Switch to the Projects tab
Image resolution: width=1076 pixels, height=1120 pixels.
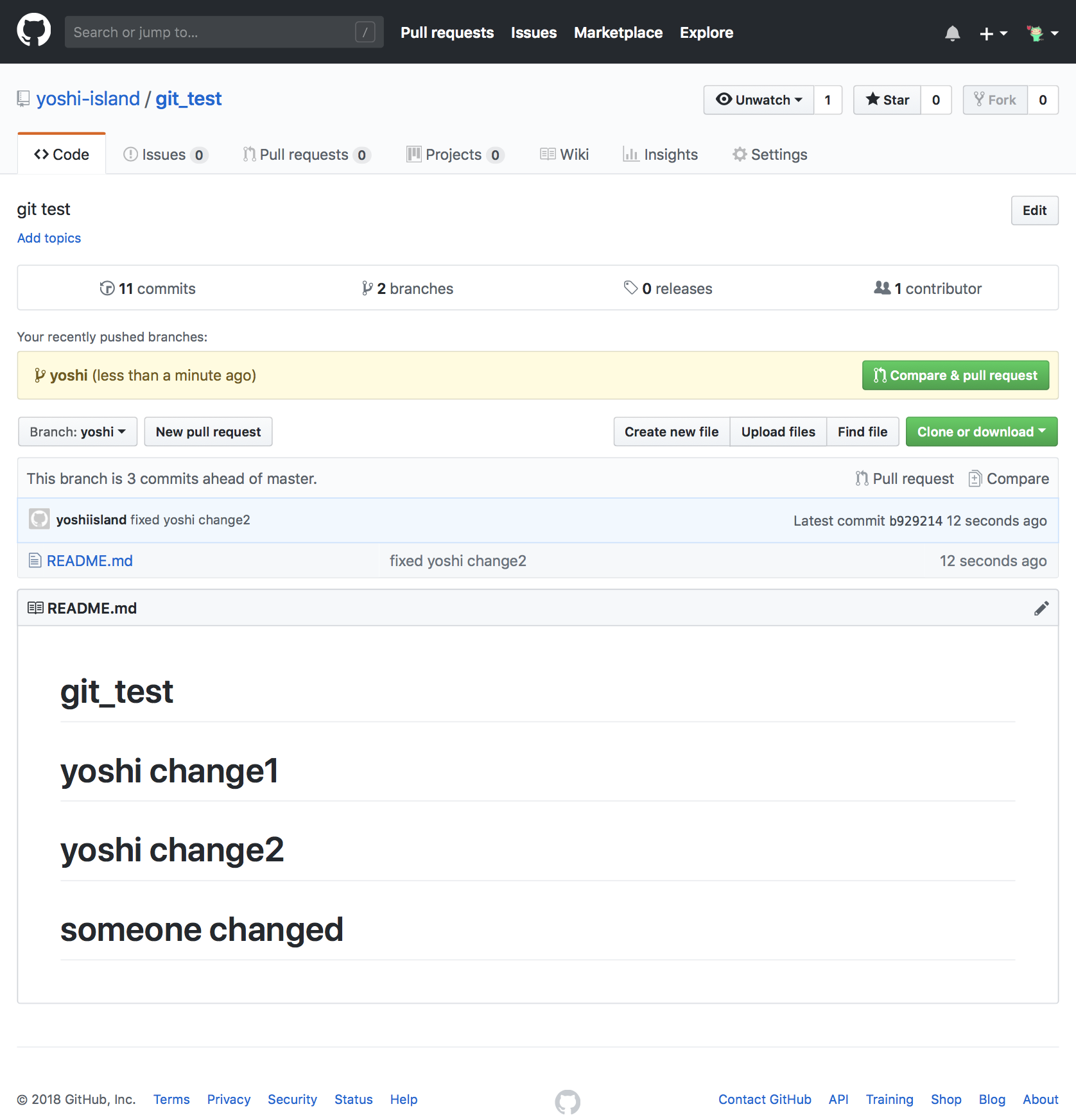coord(455,155)
